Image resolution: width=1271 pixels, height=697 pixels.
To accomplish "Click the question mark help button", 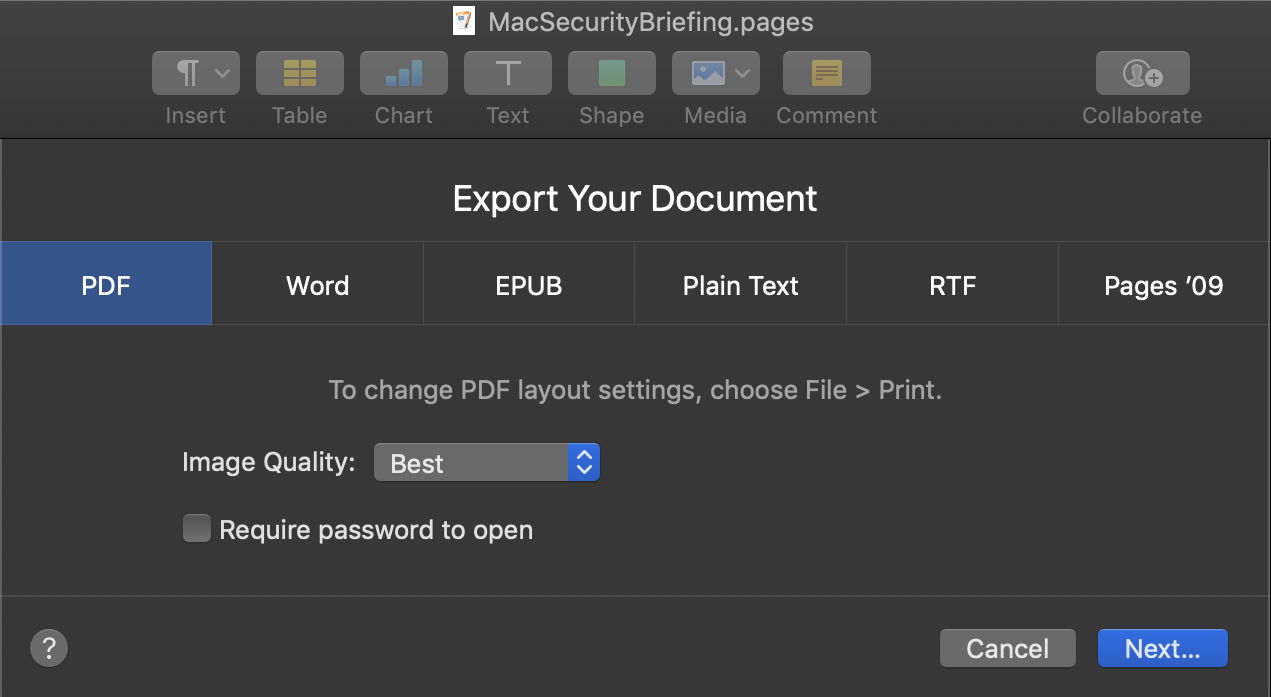I will pos(49,648).
